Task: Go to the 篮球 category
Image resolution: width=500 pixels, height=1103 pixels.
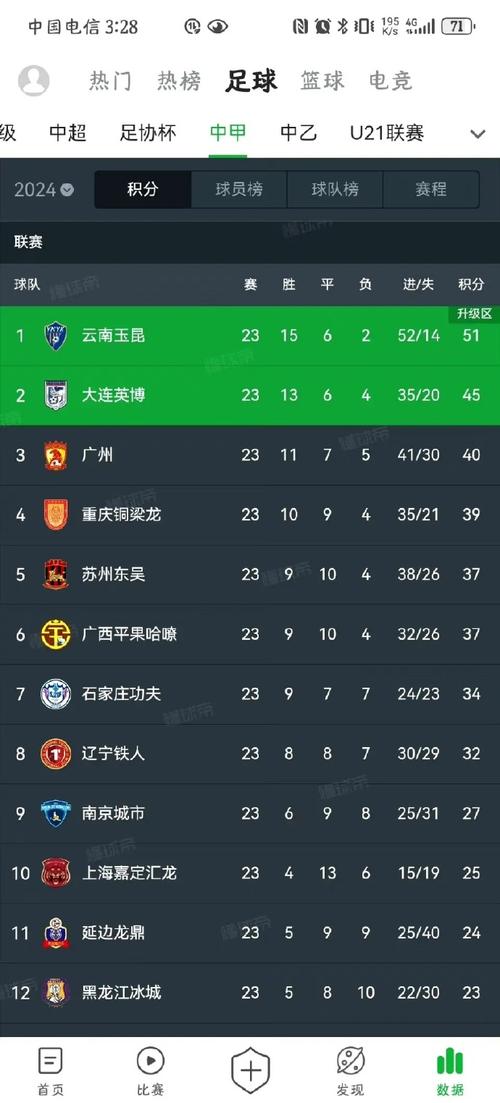Action: click(322, 81)
